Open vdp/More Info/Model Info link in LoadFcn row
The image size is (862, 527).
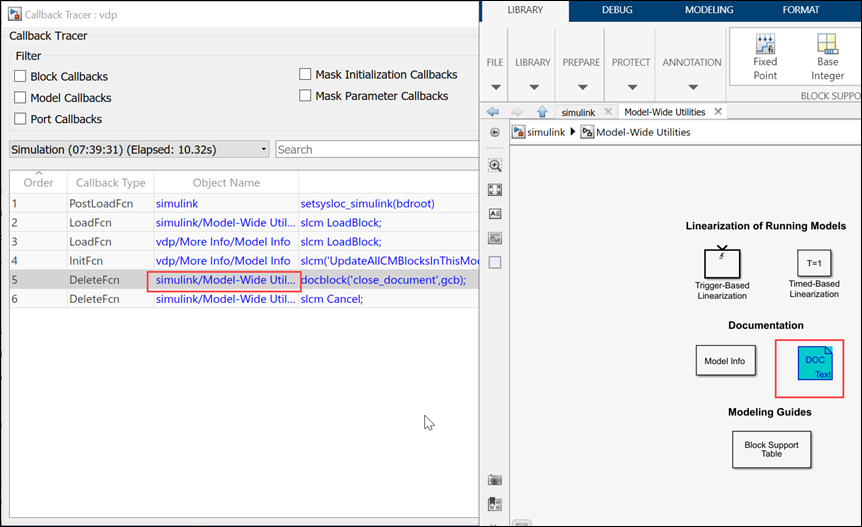(x=223, y=242)
